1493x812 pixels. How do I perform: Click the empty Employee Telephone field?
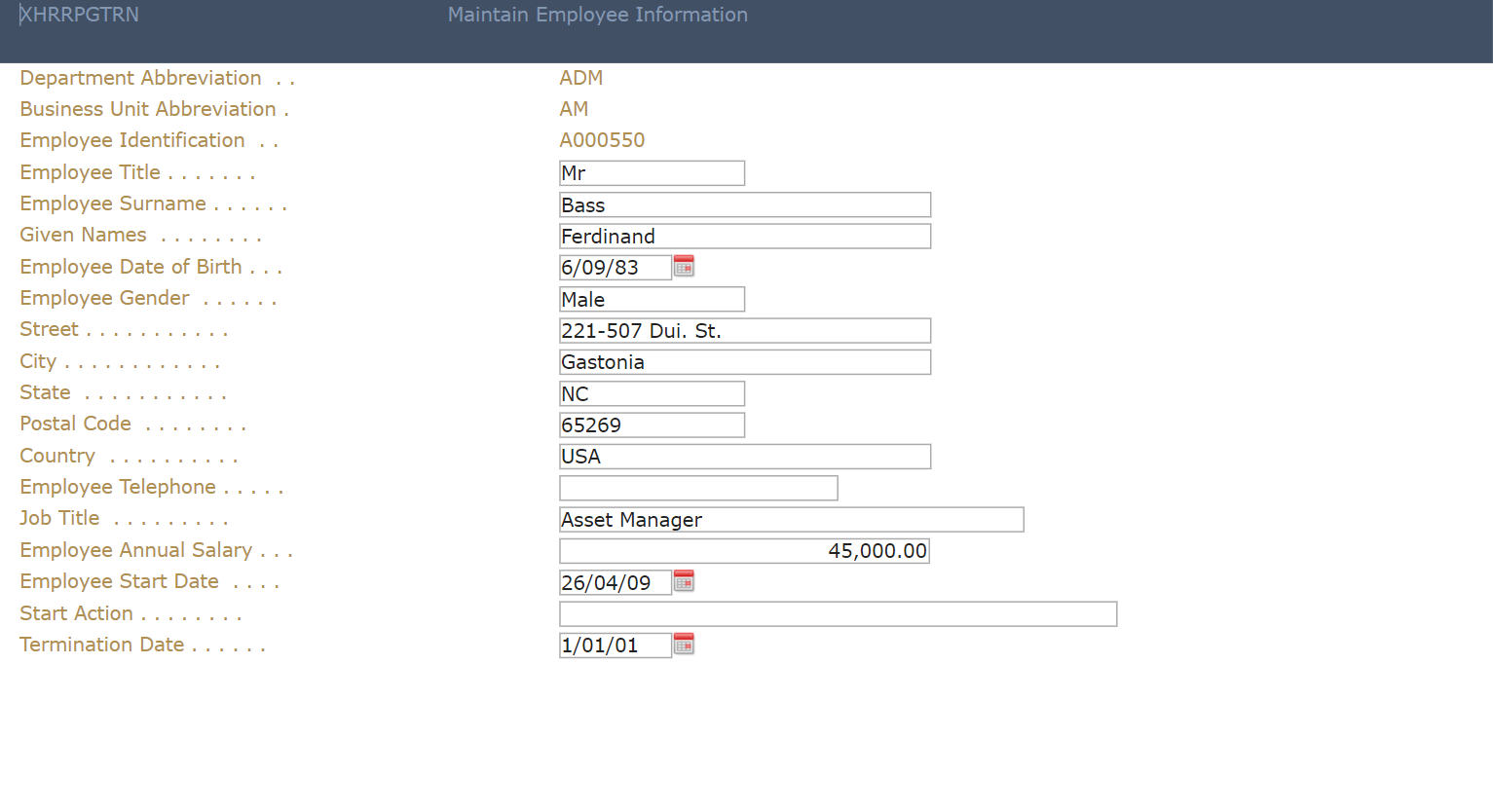click(x=698, y=488)
